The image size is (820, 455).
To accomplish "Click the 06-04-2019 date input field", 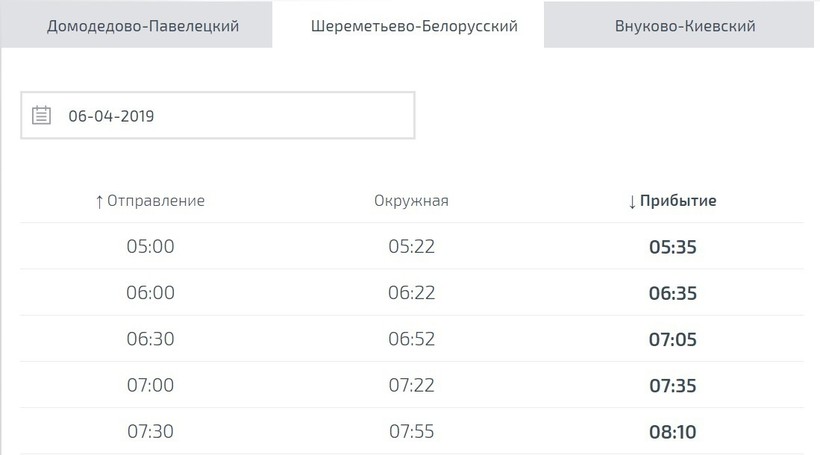I will pyautogui.click(x=230, y=115).
